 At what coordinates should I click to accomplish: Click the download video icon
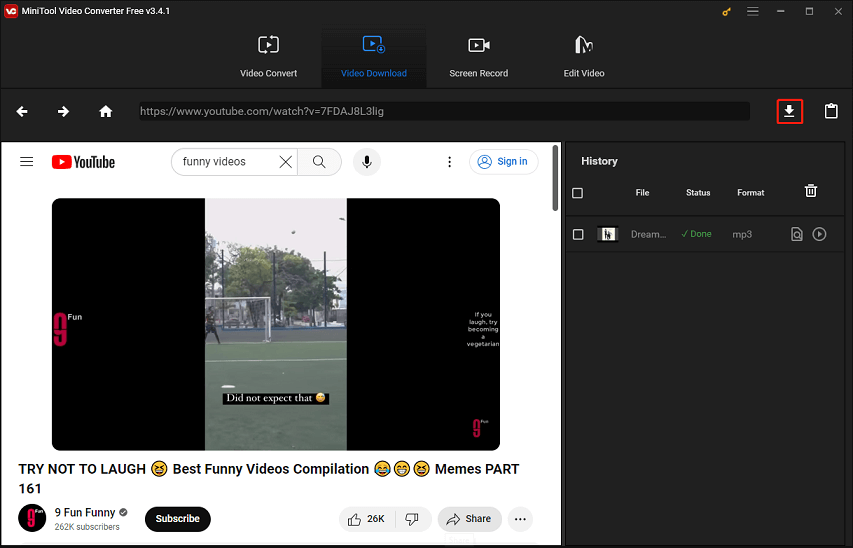tap(789, 112)
